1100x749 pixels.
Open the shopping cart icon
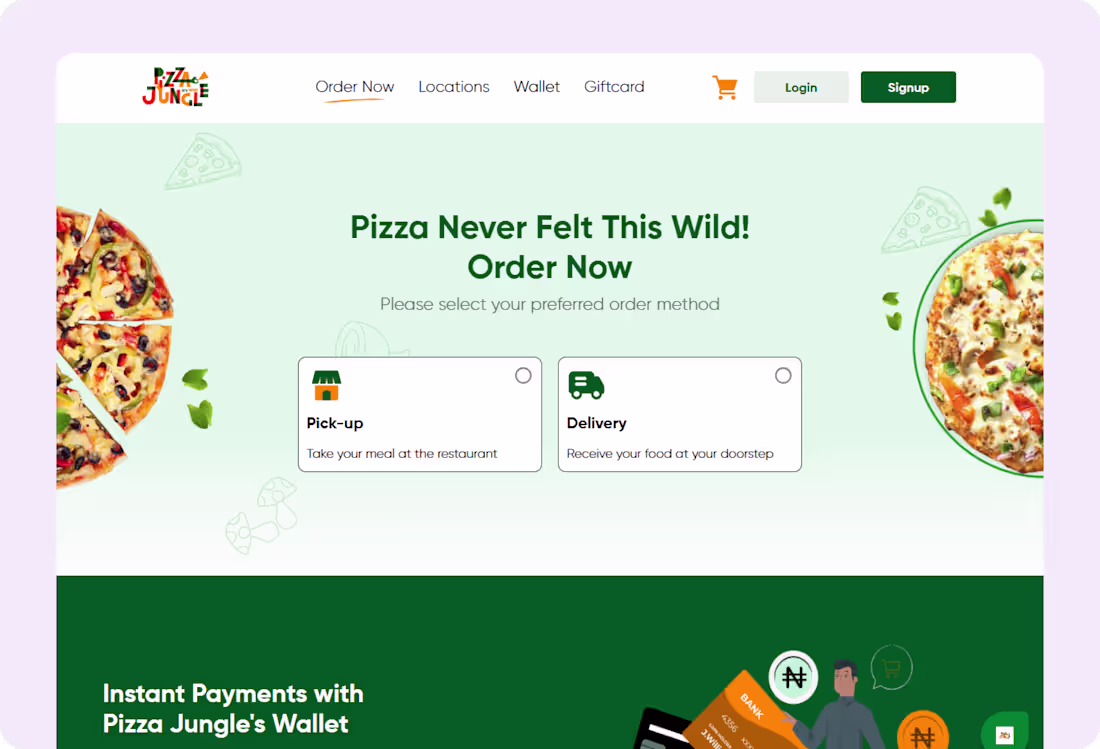[725, 88]
